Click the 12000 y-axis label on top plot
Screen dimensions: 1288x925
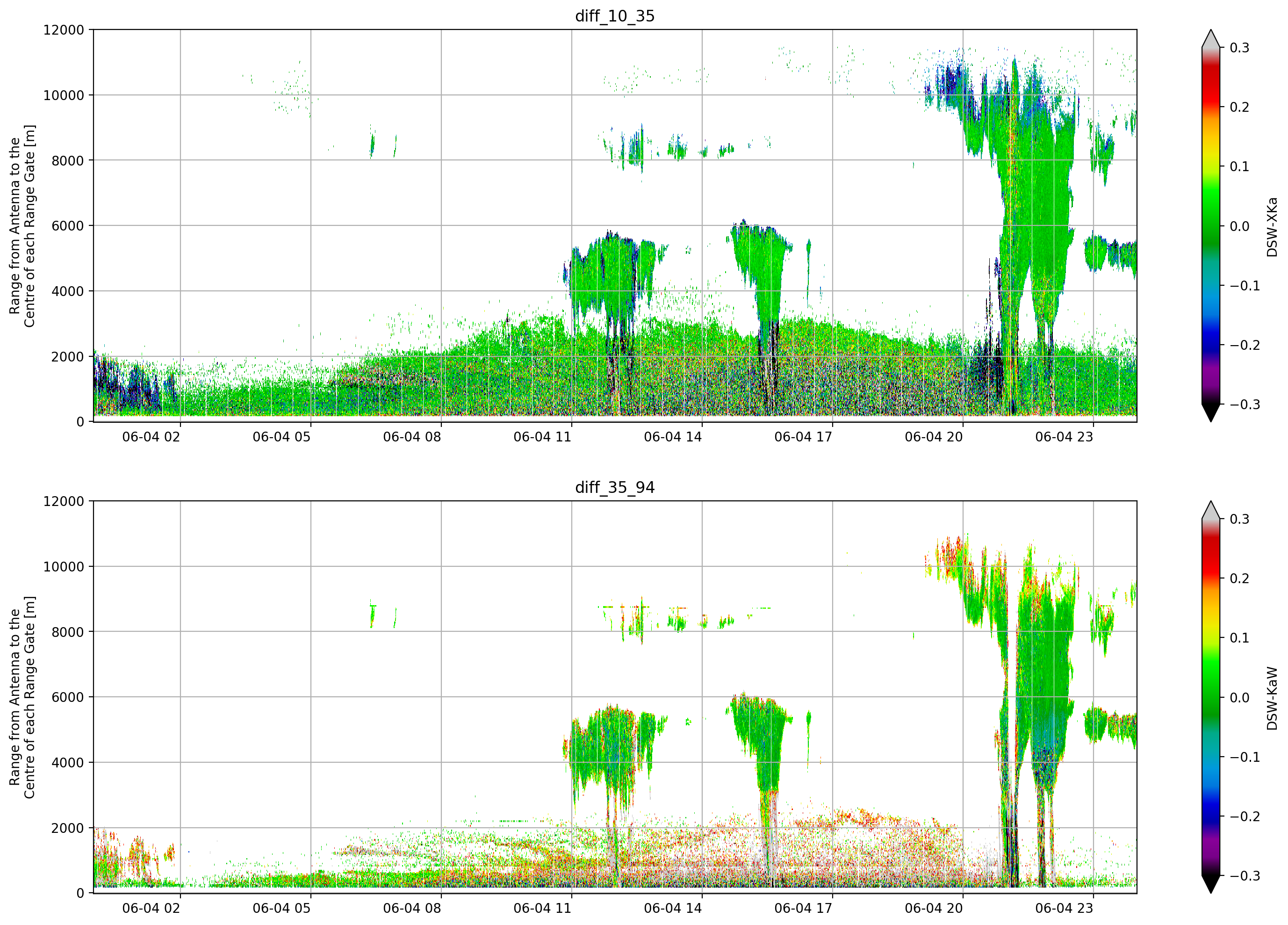click(64, 29)
